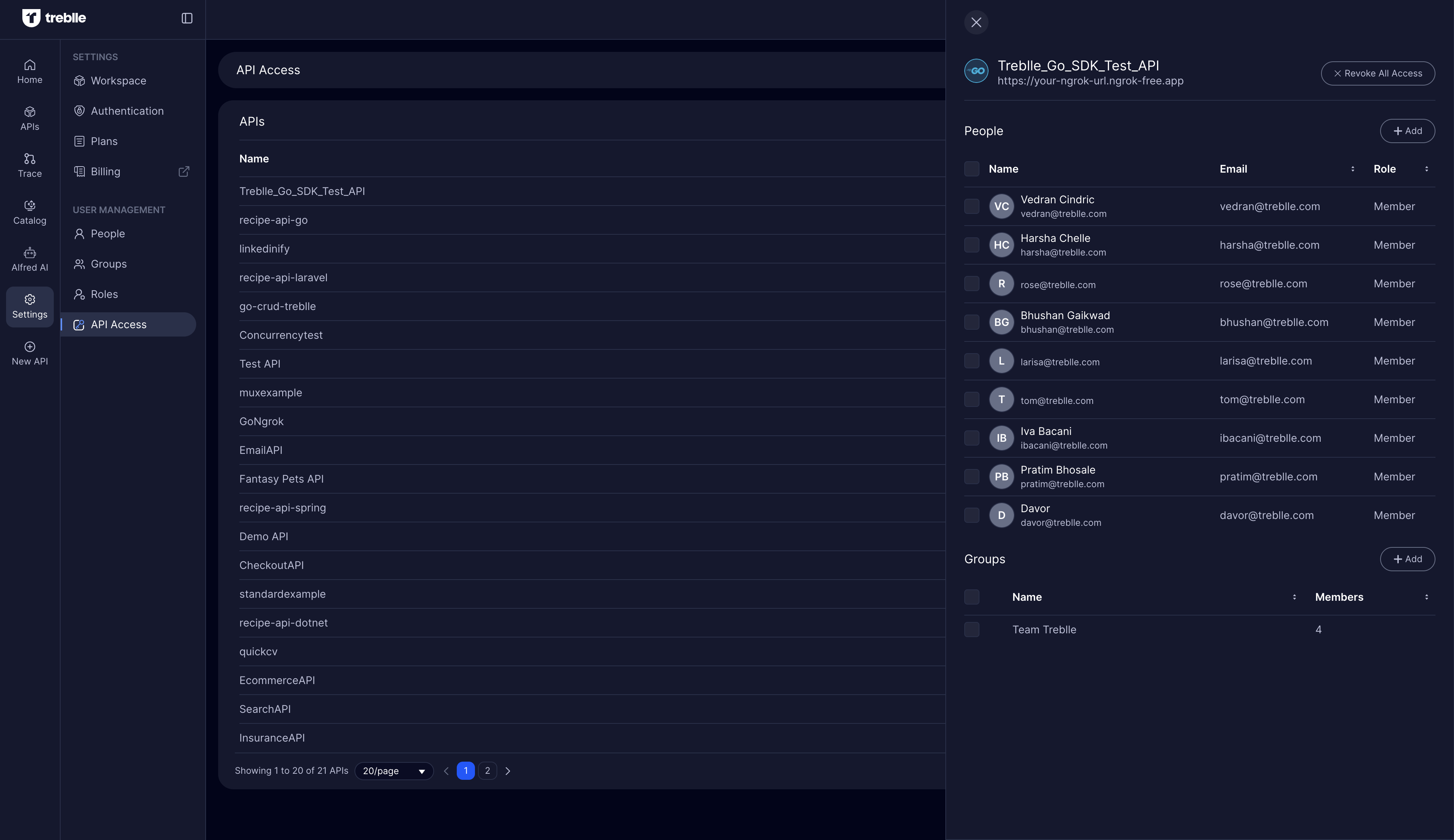1454x840 pixels.
Task: Close the API access side panel
Action: tap(976, 22)
